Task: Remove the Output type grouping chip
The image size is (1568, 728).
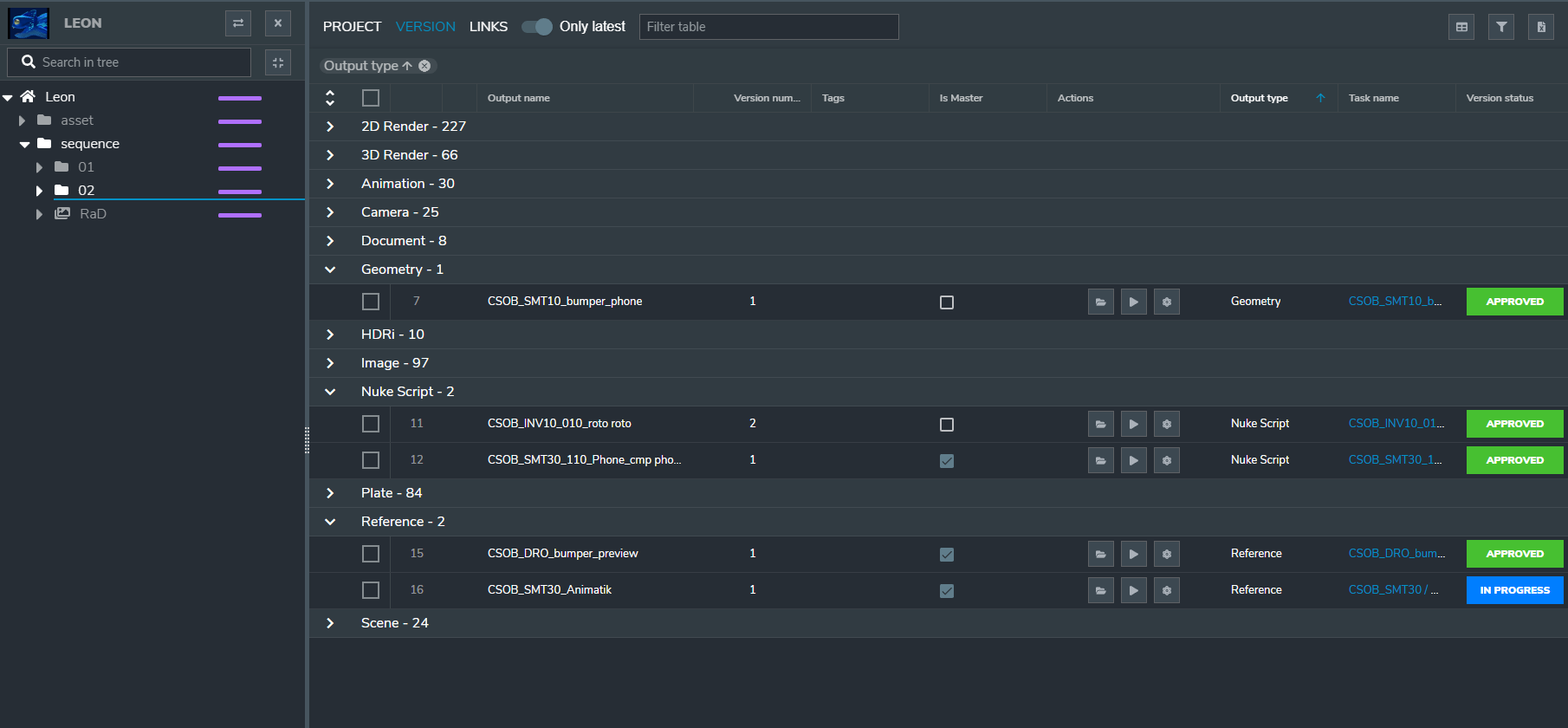Action: 424,66
